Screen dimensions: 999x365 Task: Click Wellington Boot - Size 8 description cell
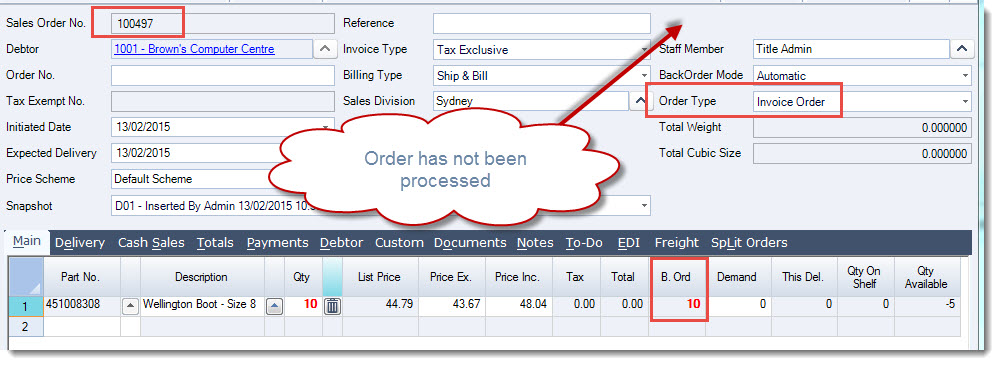pyautogui.click(x=202, y=306)
